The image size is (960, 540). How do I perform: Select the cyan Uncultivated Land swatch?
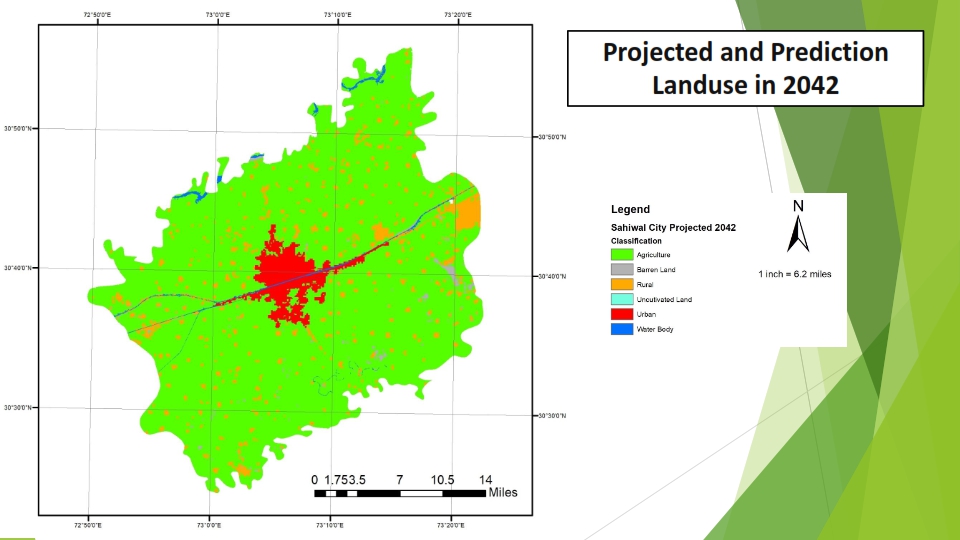click(622, 299)
